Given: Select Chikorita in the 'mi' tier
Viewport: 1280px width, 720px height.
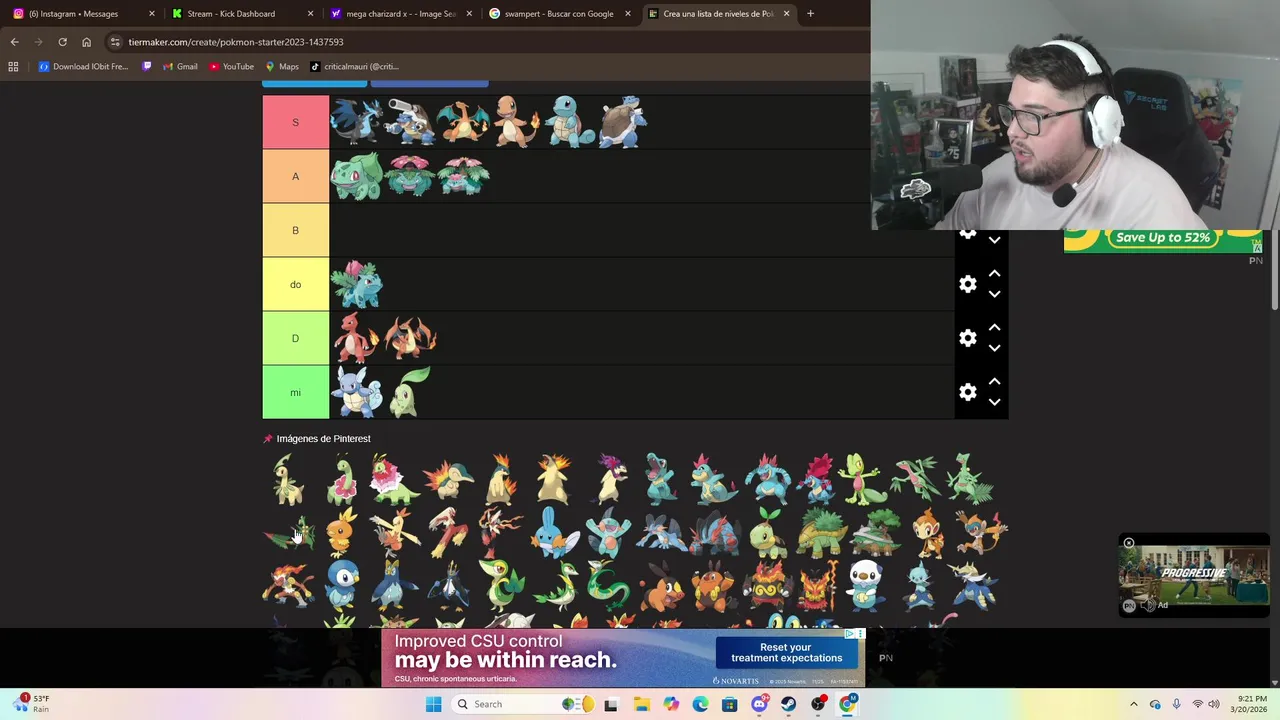Looking at the screenshot, I should [410, 392].
